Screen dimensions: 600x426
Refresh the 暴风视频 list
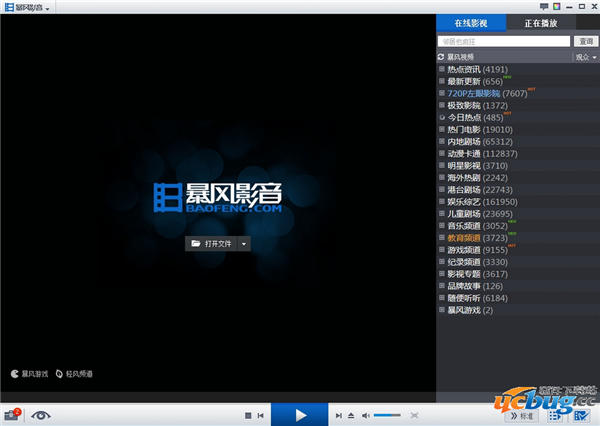[441, 57]
